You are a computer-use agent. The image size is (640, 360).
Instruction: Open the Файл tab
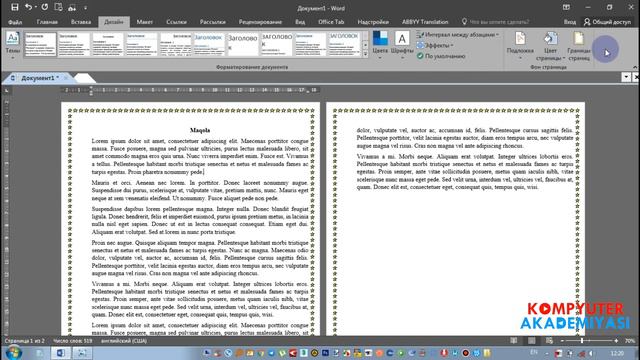click(x=15, y=22)
